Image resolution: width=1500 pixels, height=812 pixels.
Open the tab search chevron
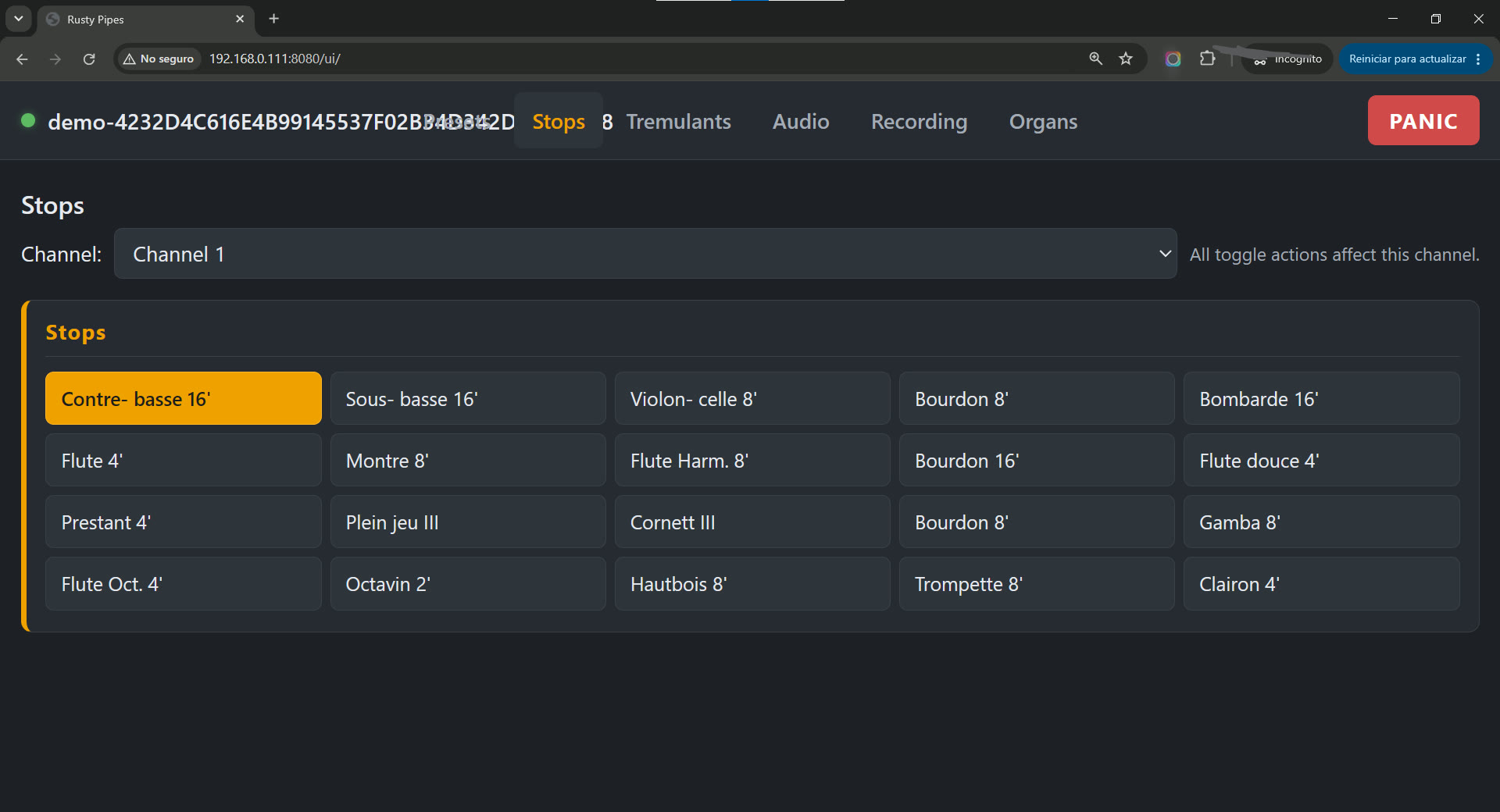pos(18,19)
